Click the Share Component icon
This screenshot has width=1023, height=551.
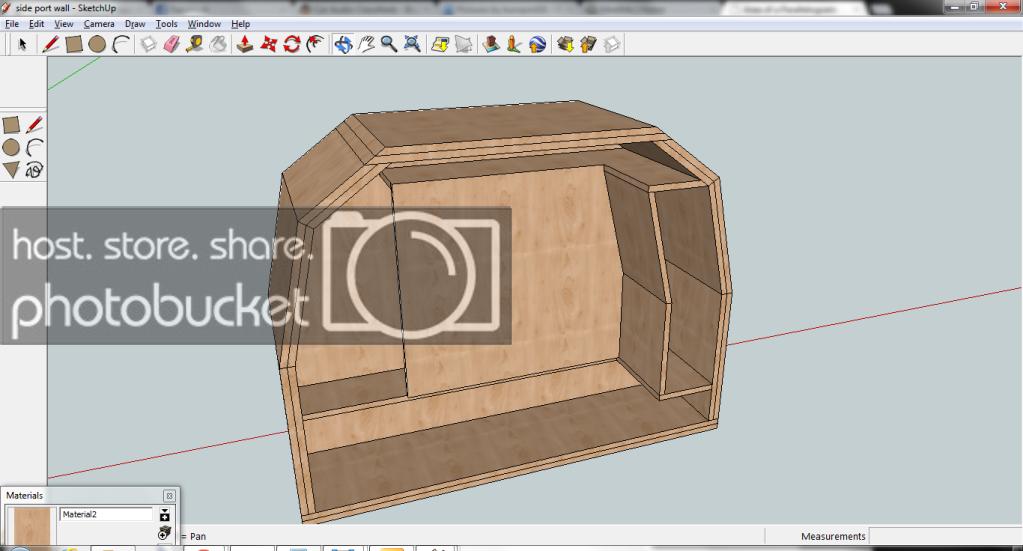[612, 44]
